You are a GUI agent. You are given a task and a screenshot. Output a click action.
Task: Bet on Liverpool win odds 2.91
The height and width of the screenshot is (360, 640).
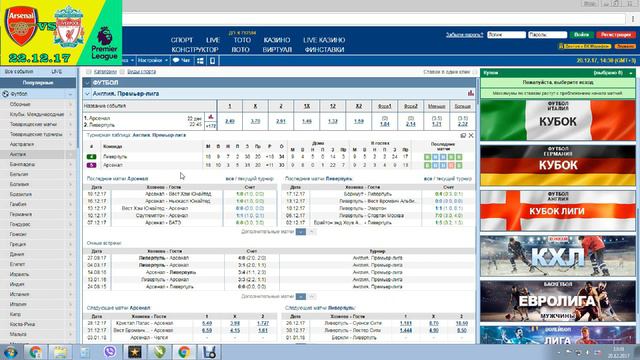click(281, 121)
